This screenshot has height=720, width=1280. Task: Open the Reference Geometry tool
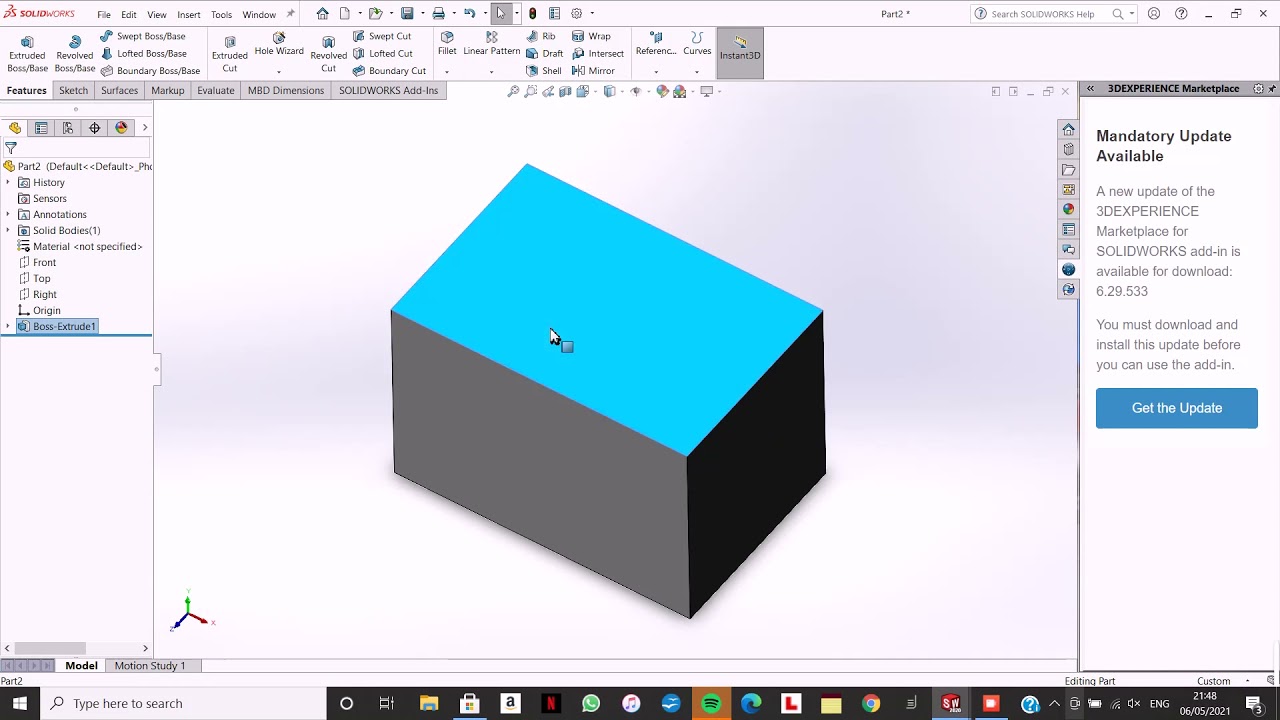(656, 44)
